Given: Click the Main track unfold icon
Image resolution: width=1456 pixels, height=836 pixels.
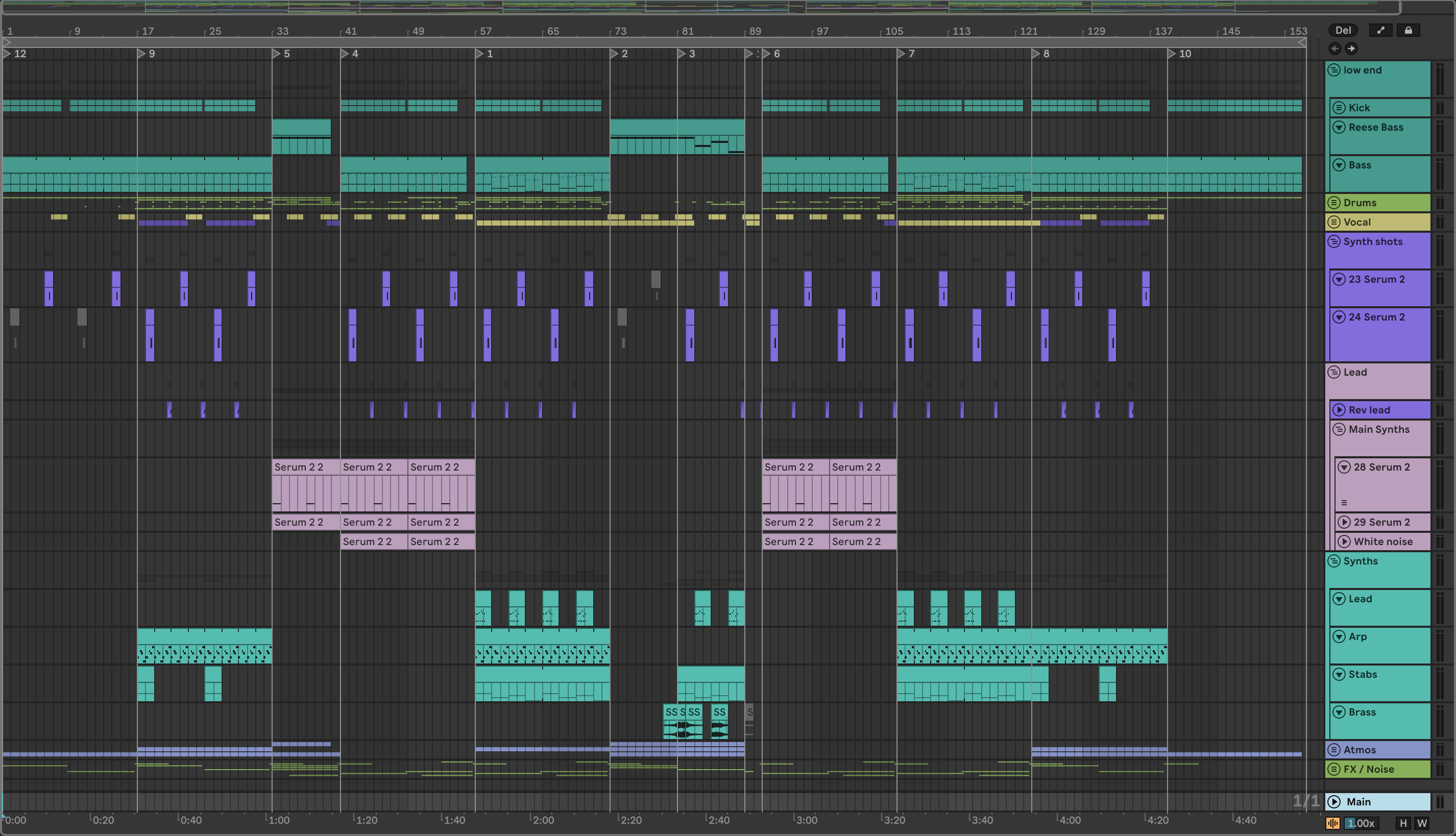Looking at the screenshot, I should 1334,801.
